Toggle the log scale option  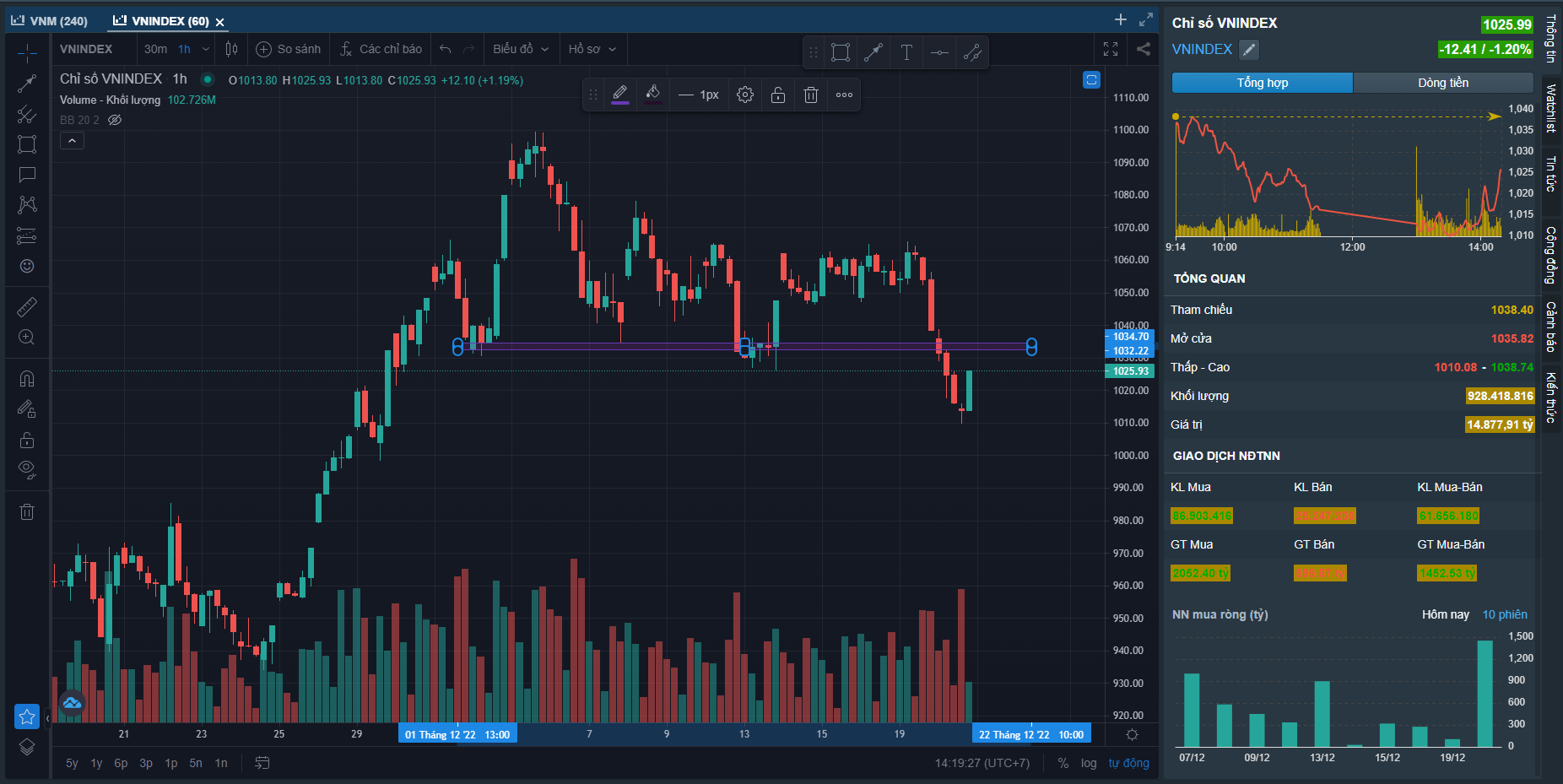(x=1089, y=763)
